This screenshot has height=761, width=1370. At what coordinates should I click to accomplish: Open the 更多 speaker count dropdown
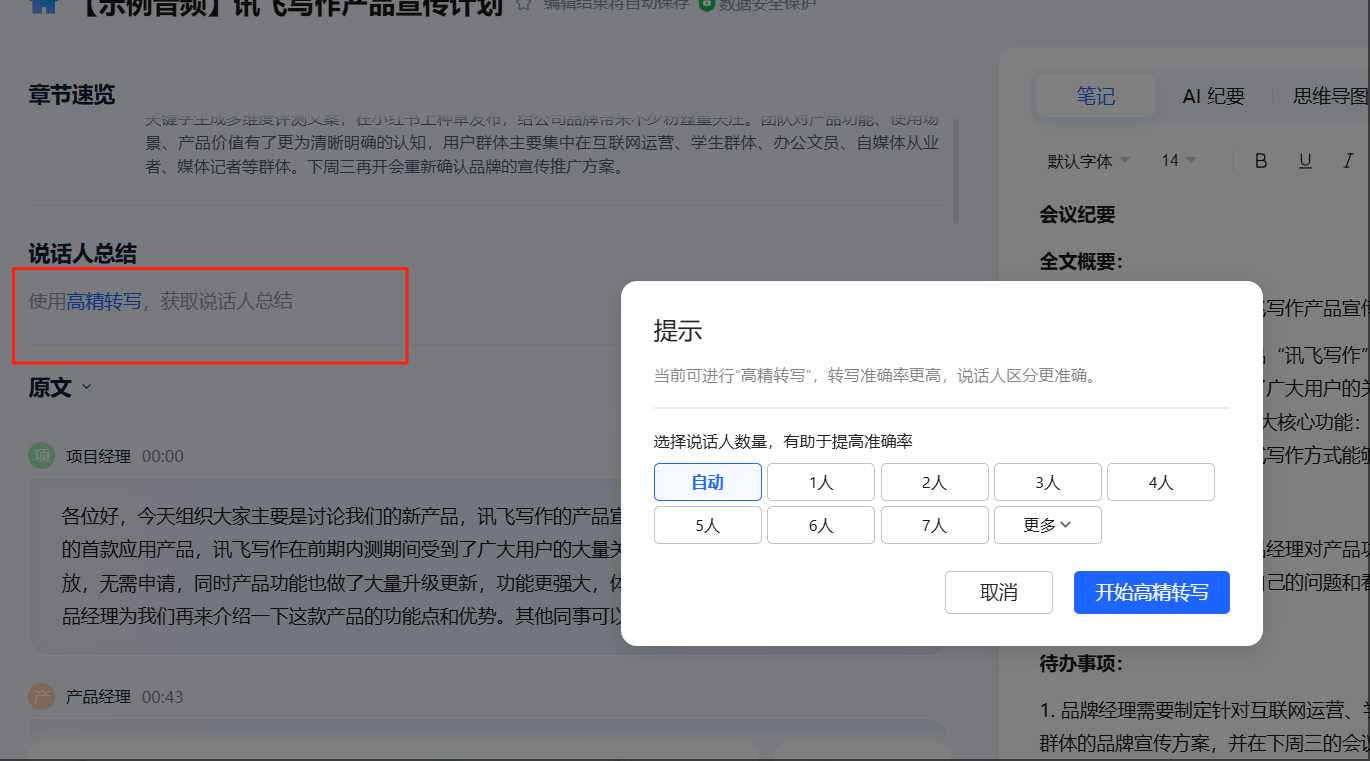click(x=1048, y=525)
